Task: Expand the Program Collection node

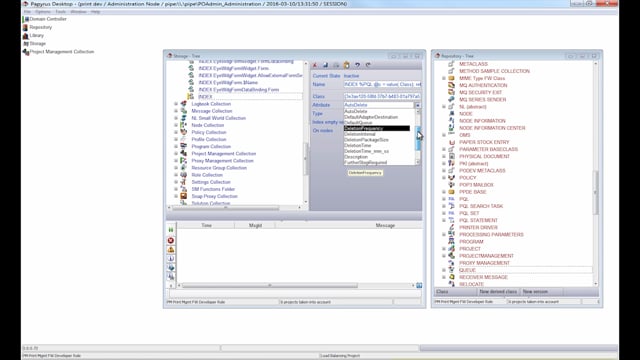Action: pos(176,147)
